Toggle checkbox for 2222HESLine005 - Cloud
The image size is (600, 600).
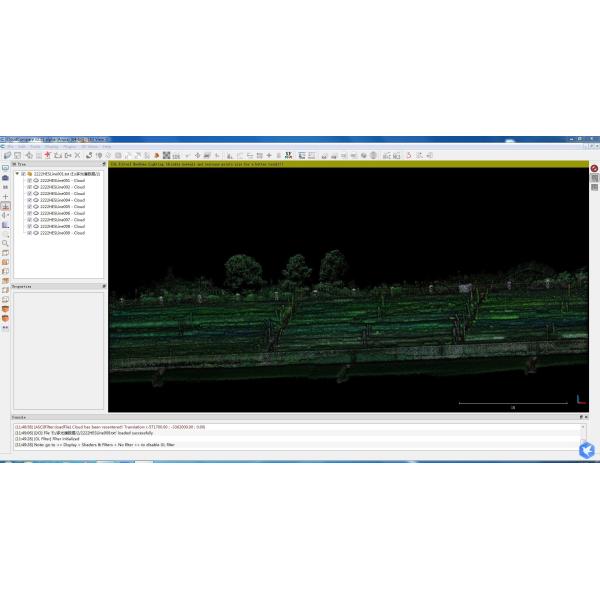click(29, 207)
